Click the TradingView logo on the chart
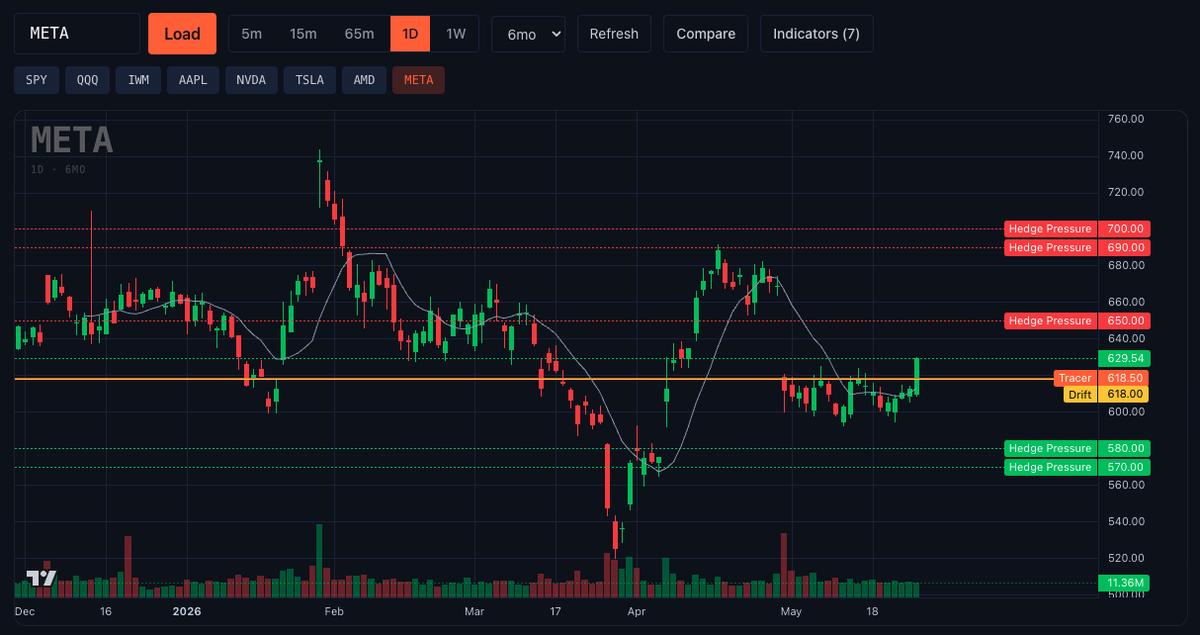This screenshot has height=635, width=1200. coord(41,577)
